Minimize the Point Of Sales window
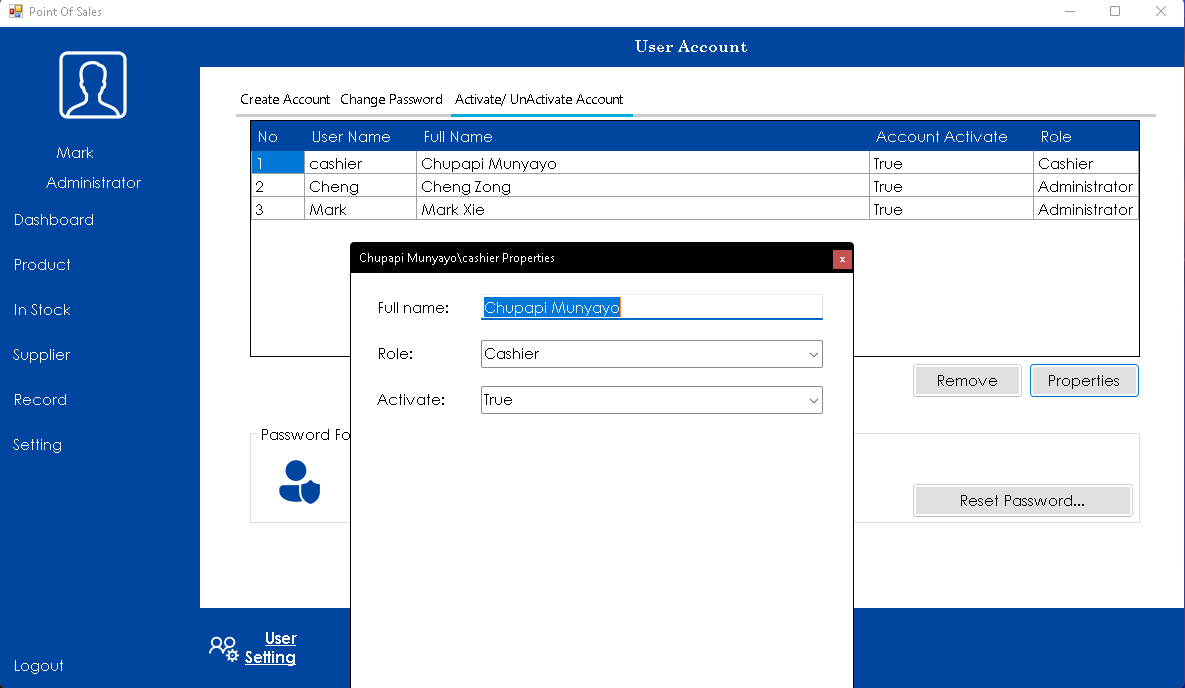Image resolution: width=1185 pixels, height=688 pixels. (x=1070, y=11)
